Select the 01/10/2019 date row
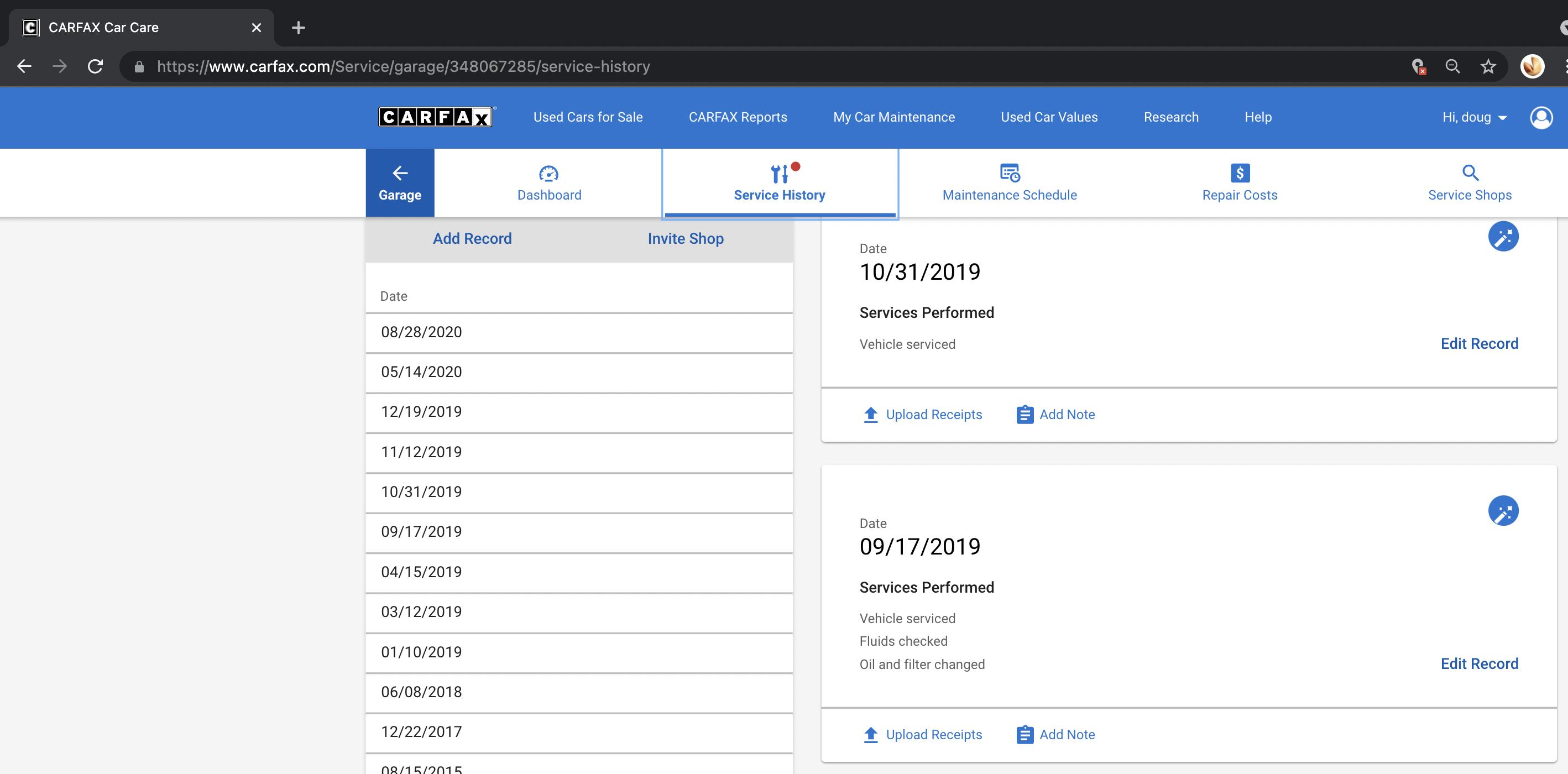The width and height of the screenshot is (1568, 774). click(579, 652)
